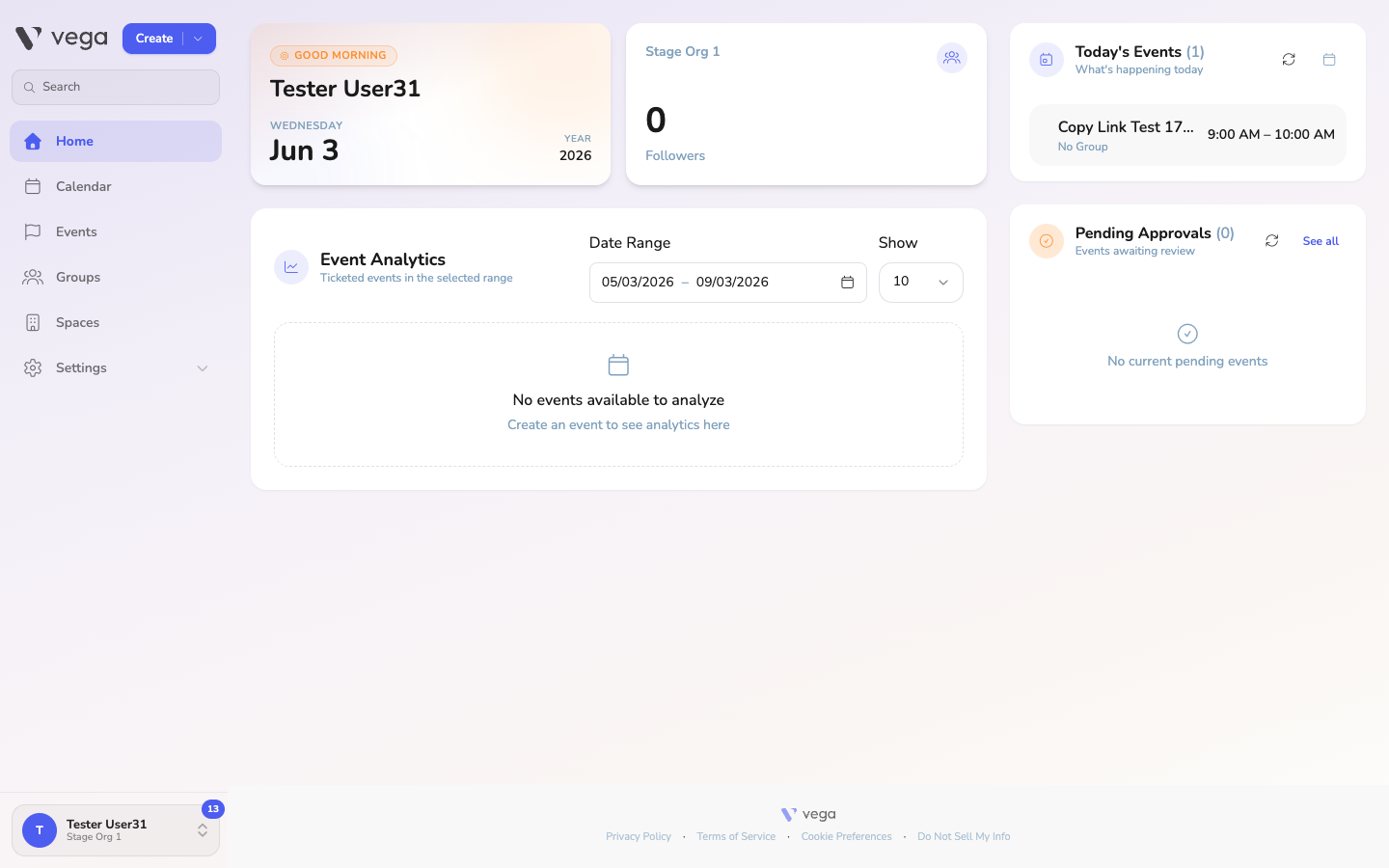Viewport: 1389px width, 868px height.
Task: Click the empty-state calendar icon in Event Analytics
Action: tap(618, 365)
